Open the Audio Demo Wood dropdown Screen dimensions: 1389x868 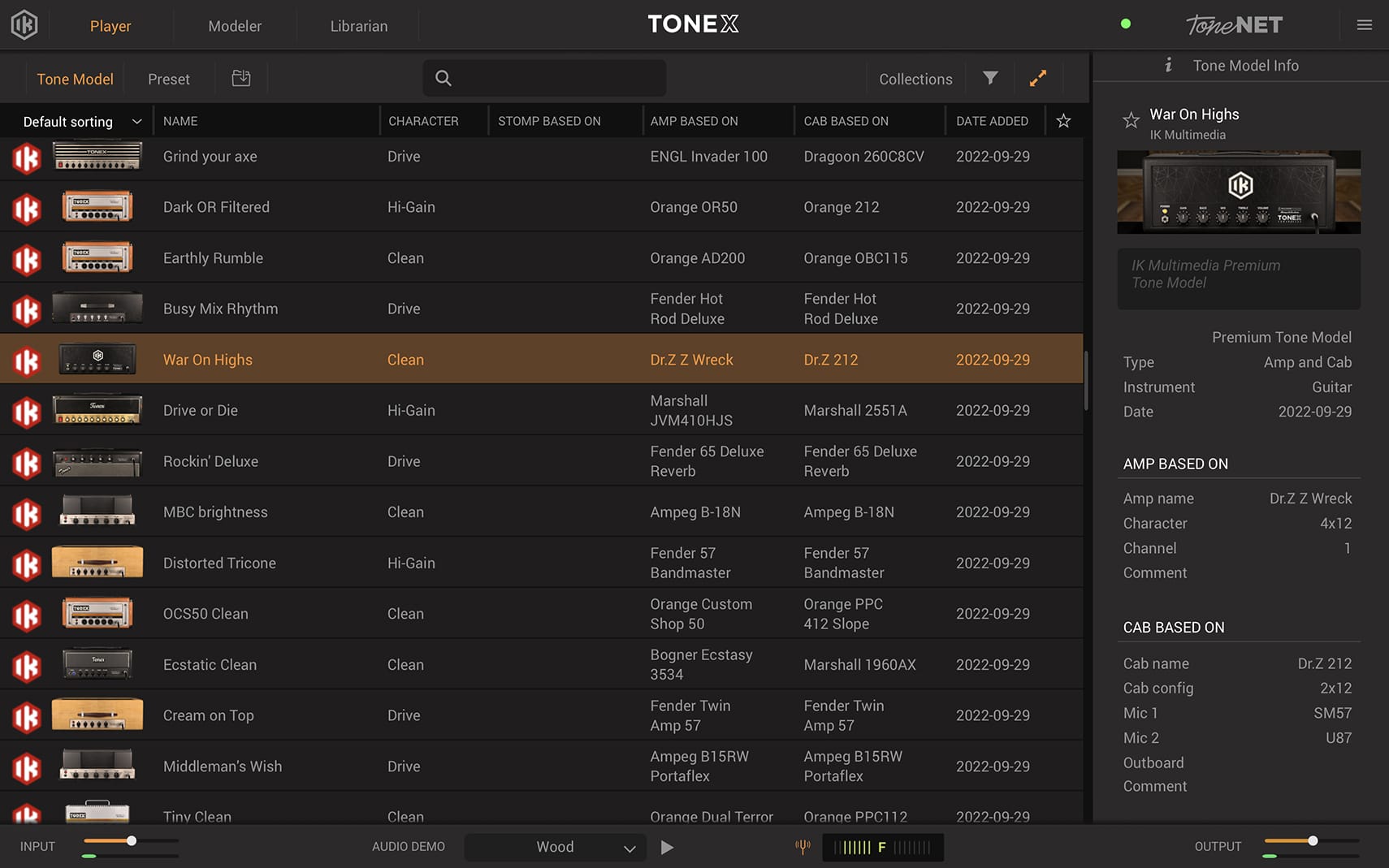point(556,847)
